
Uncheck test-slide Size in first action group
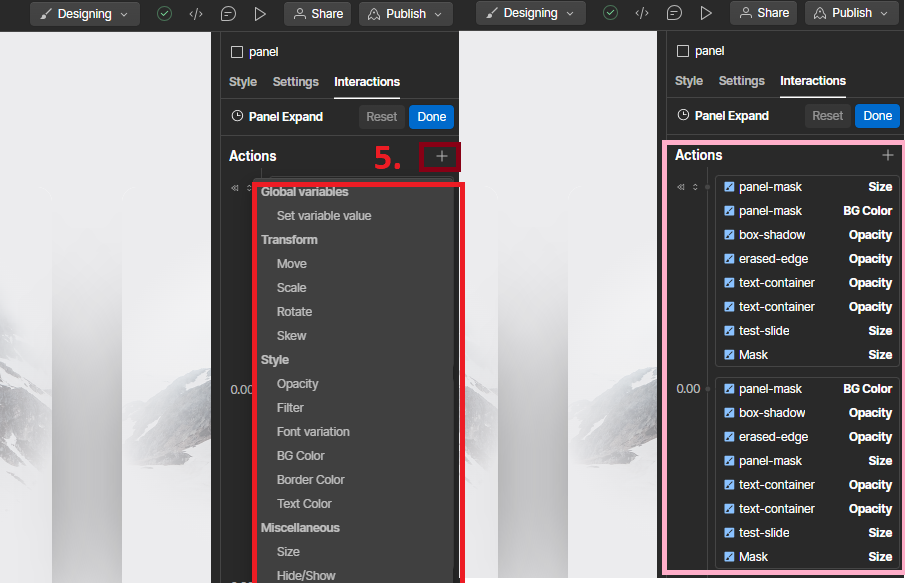tap(730, 331)
